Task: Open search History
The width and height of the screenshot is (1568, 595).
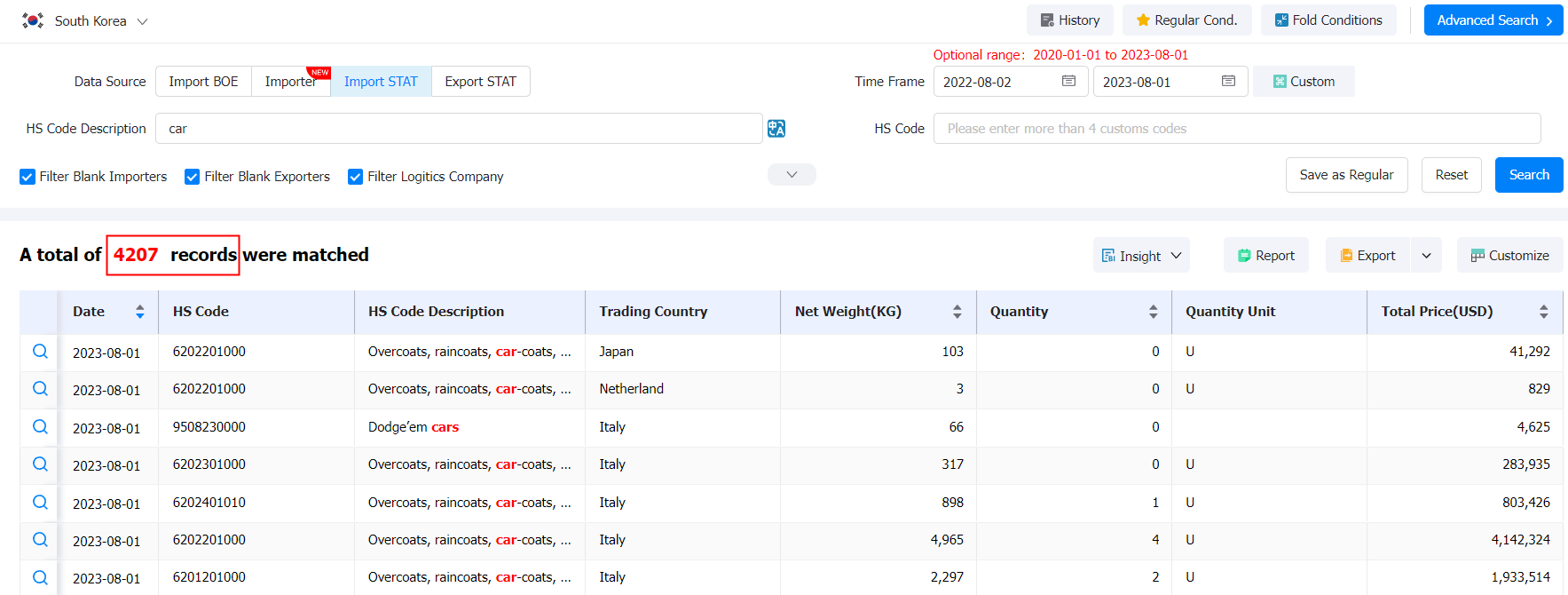Action: 1070,20
